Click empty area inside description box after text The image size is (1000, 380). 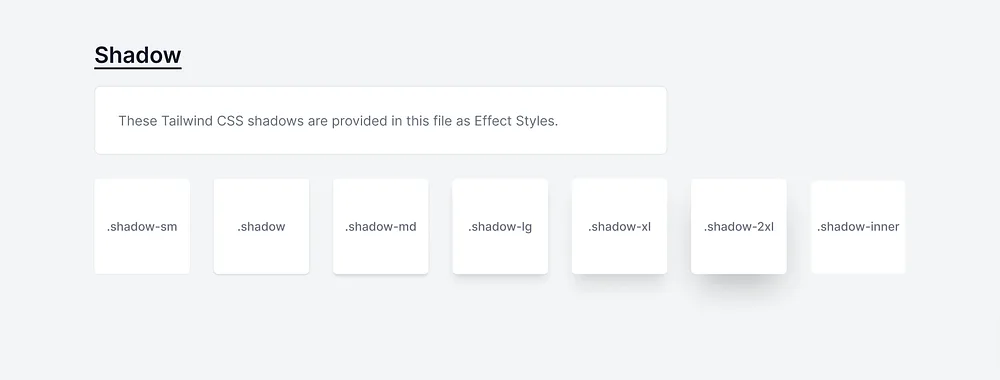coord(611,121)
